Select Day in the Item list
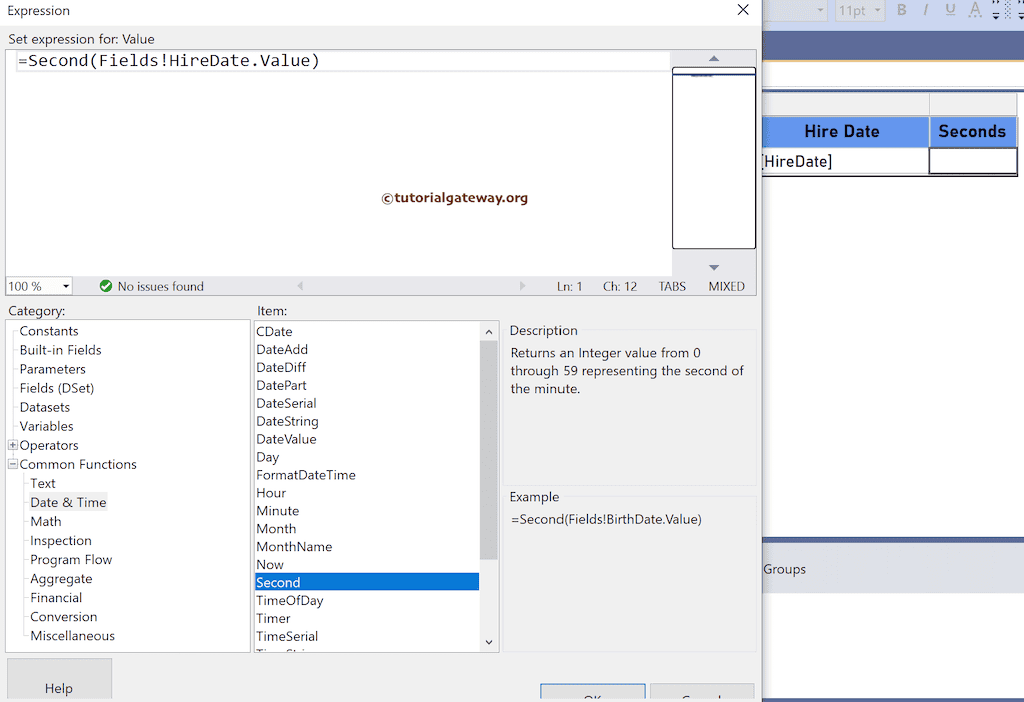The height and width of the screenshot is (702, 1024). click(367, 457)
